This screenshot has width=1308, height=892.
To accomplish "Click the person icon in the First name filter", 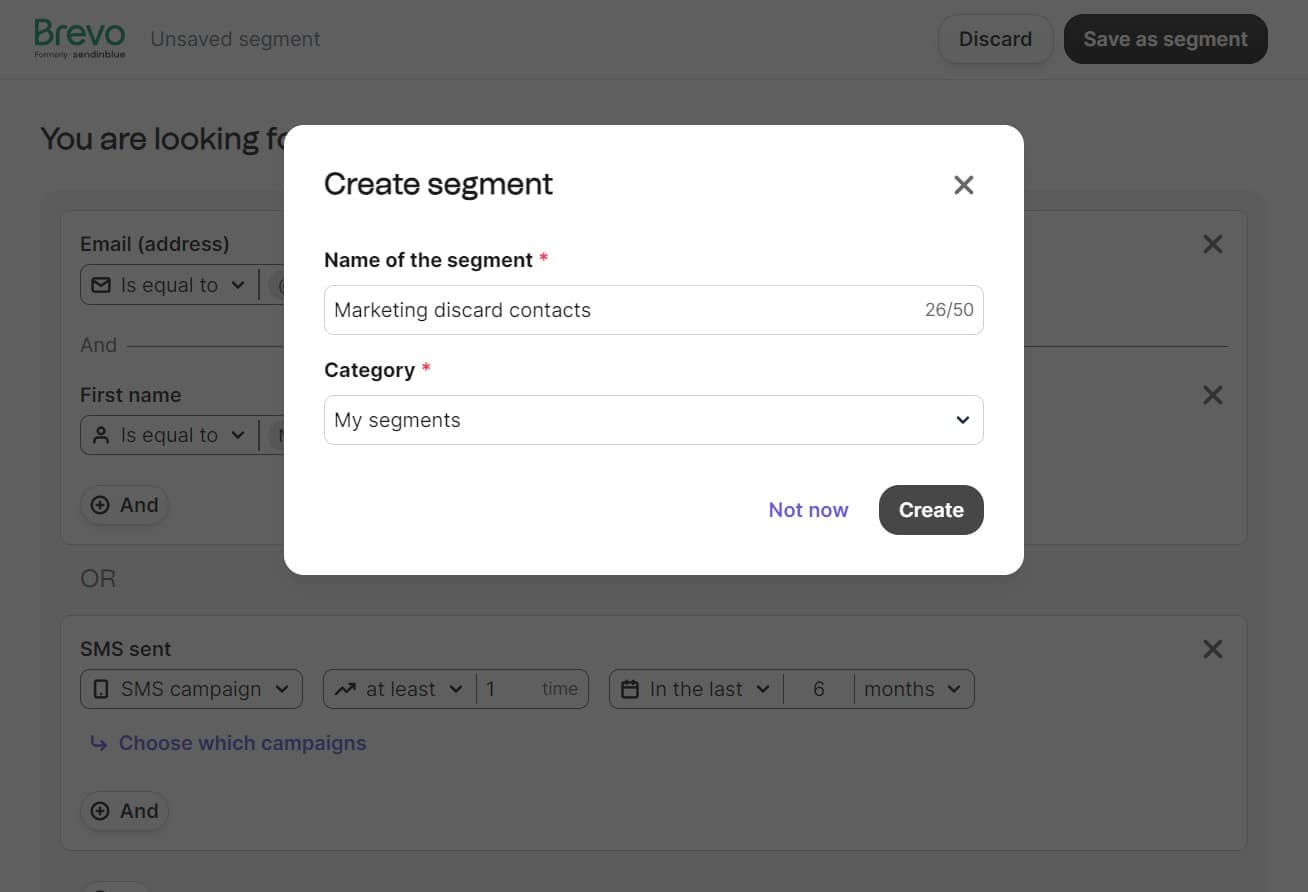I will tap(101, 435).
